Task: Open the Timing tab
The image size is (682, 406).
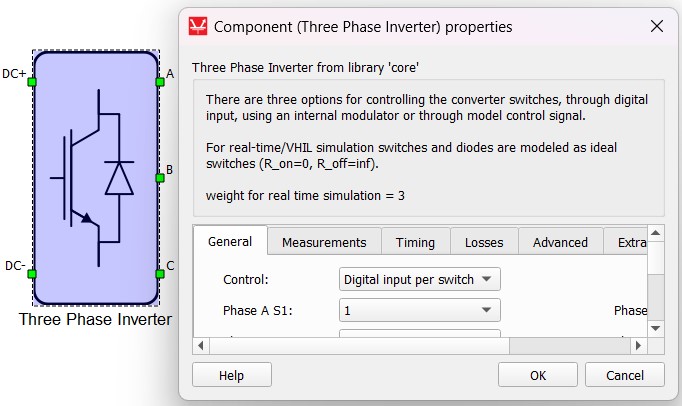Action: pos(415,242)
